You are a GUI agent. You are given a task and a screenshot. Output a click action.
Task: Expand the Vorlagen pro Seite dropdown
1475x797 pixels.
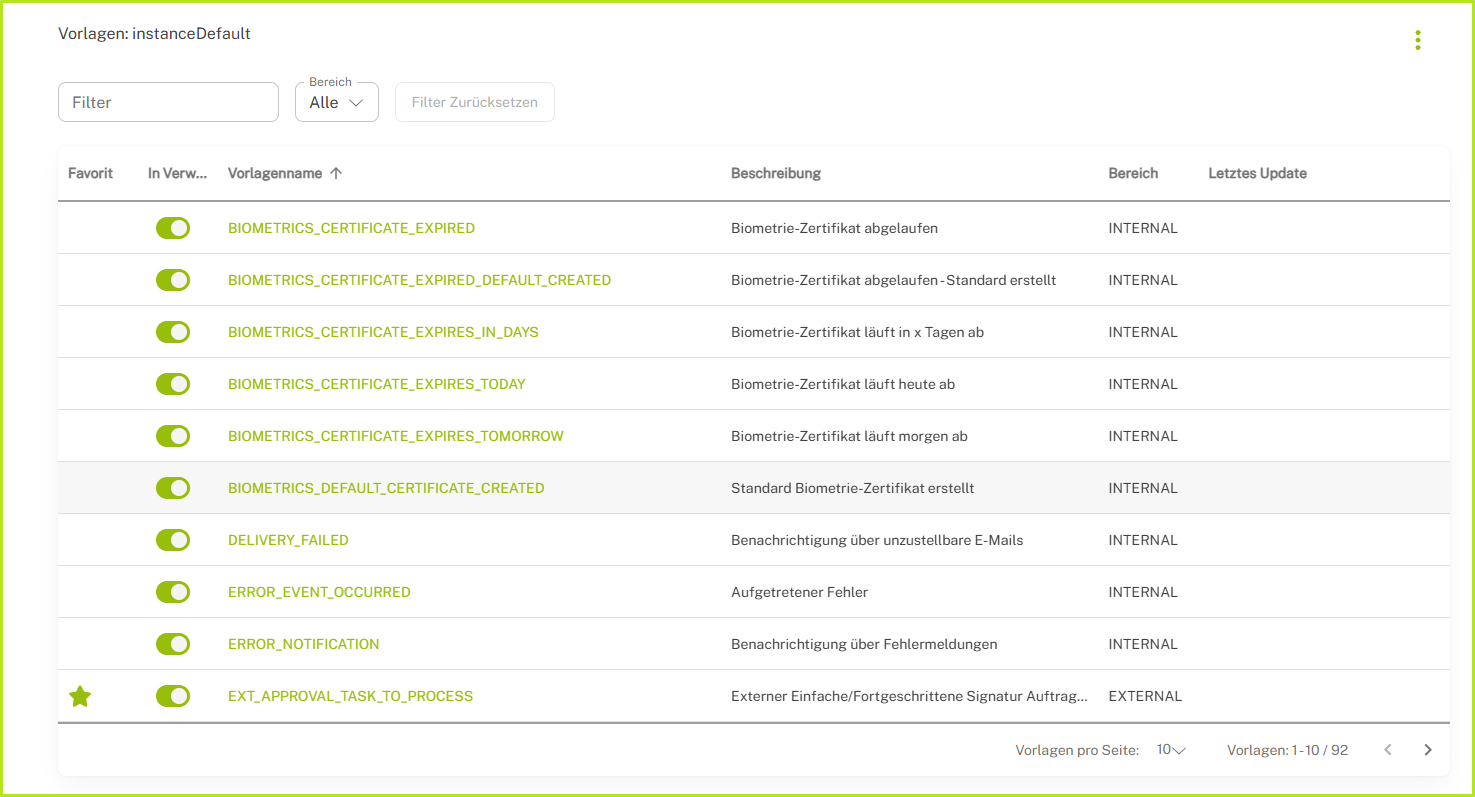tap(1170, 750)
